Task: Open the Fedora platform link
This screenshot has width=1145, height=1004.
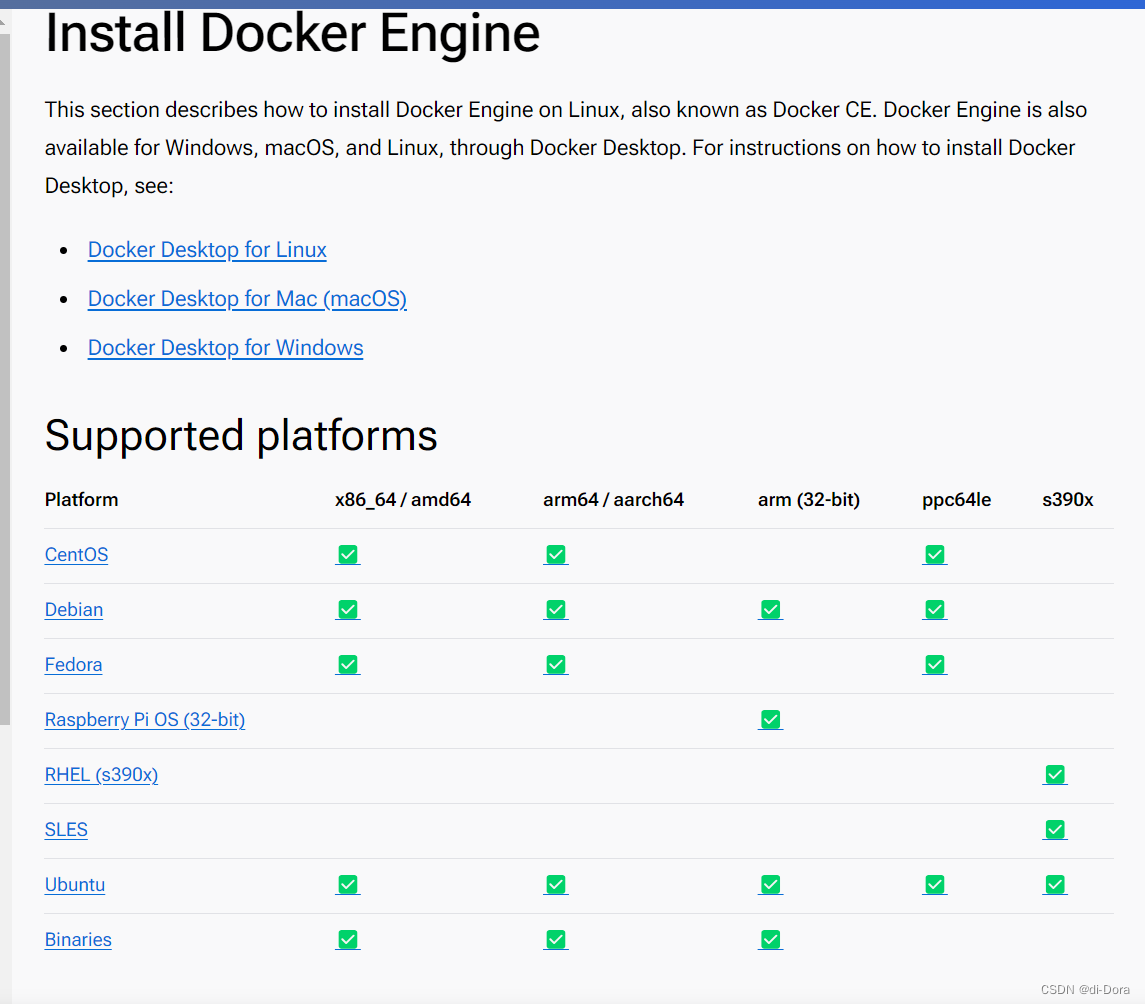Action: click(x=73, y=664)
